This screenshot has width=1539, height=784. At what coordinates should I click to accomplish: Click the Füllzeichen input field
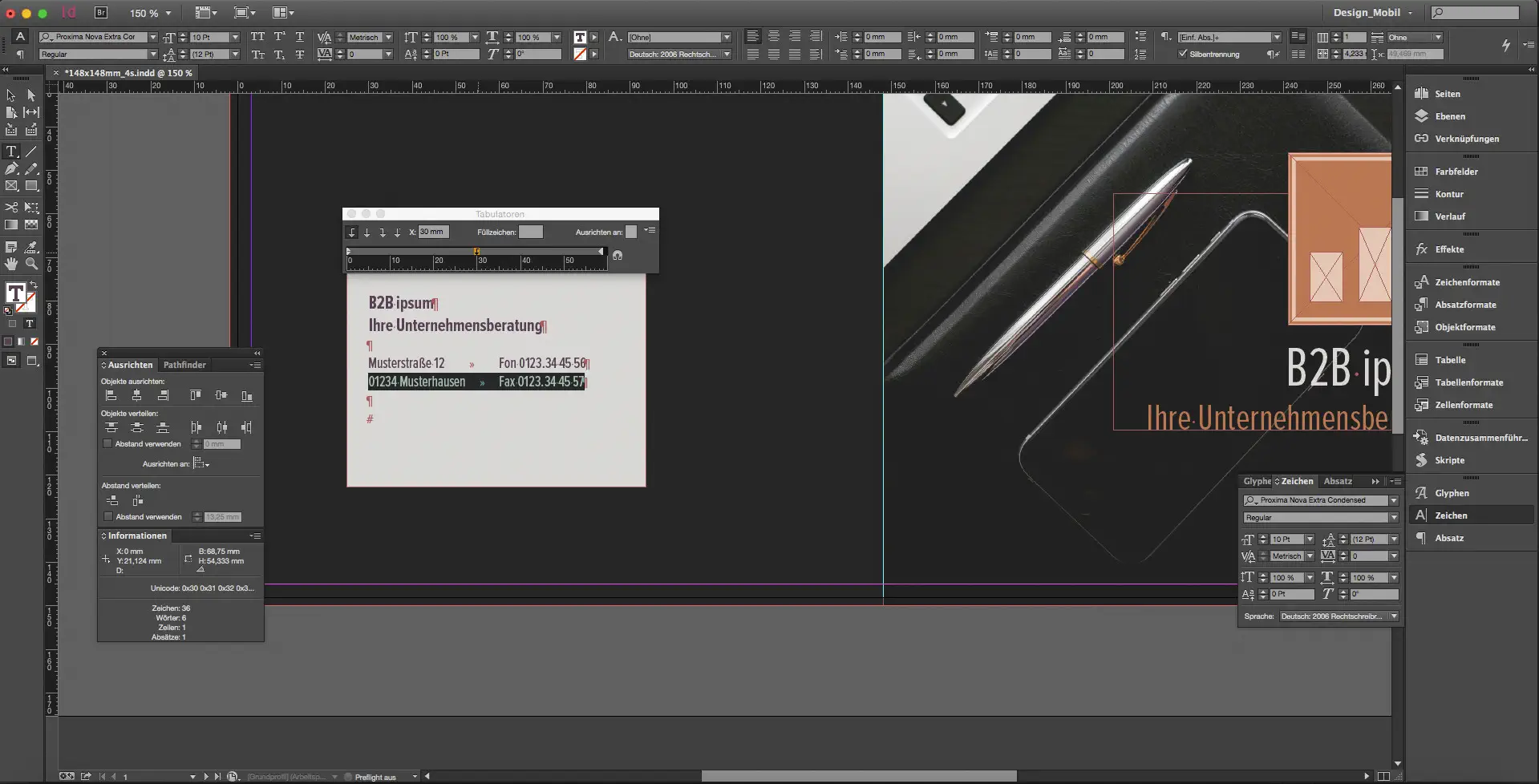[x=530, y=232]
